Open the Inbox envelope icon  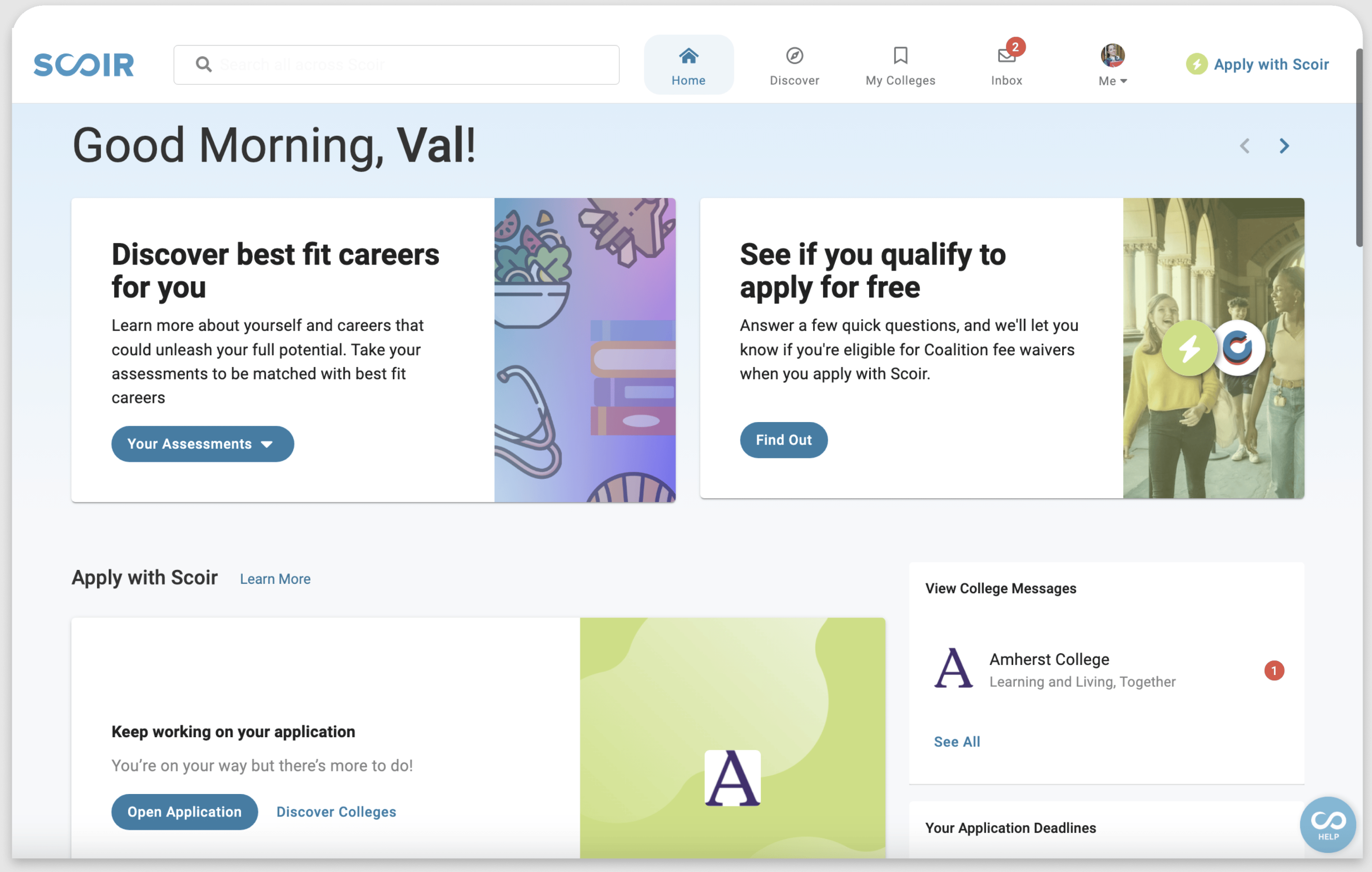(1006, 56)
